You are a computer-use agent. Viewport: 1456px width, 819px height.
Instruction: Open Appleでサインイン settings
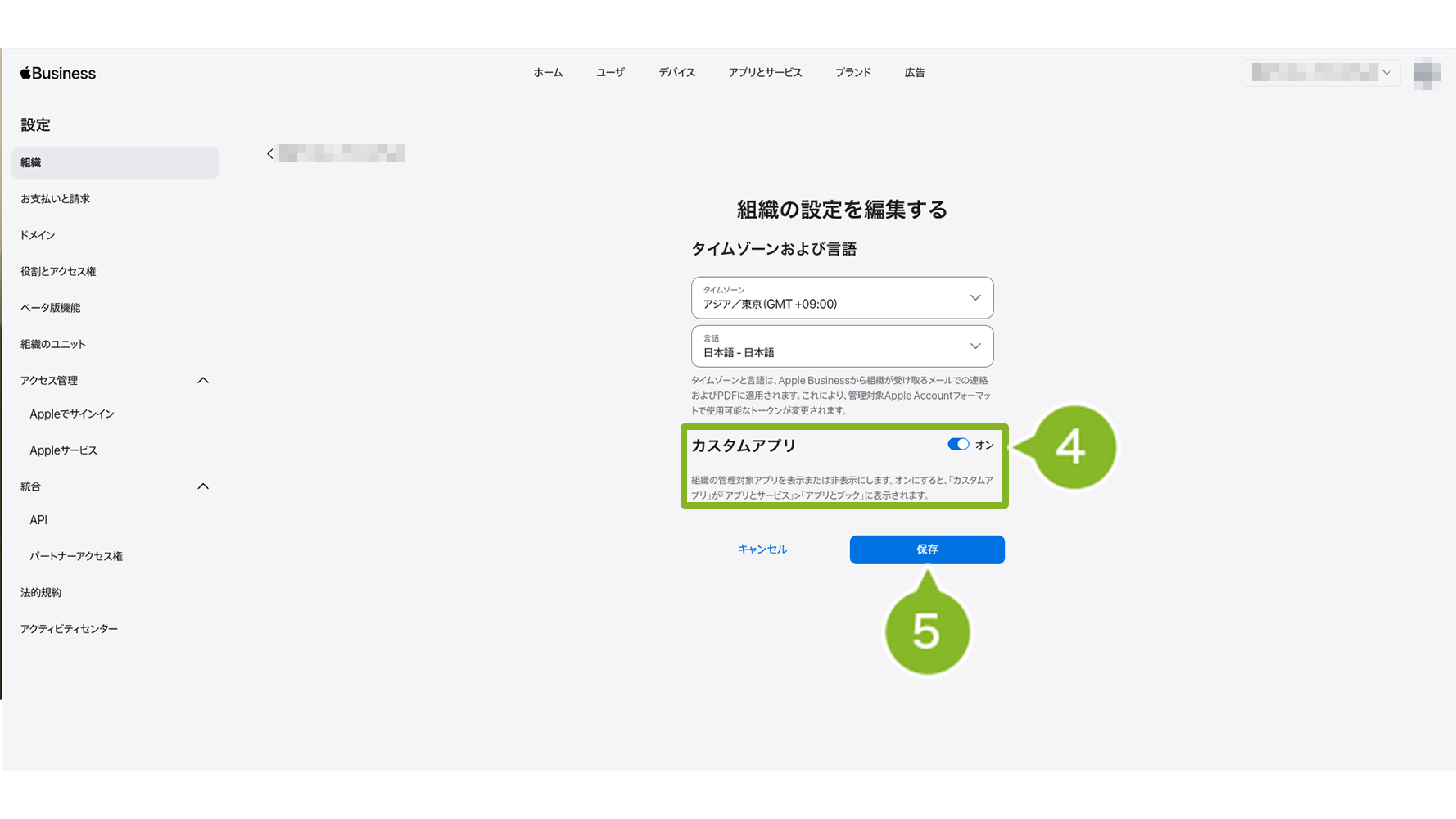coord(72,414)
